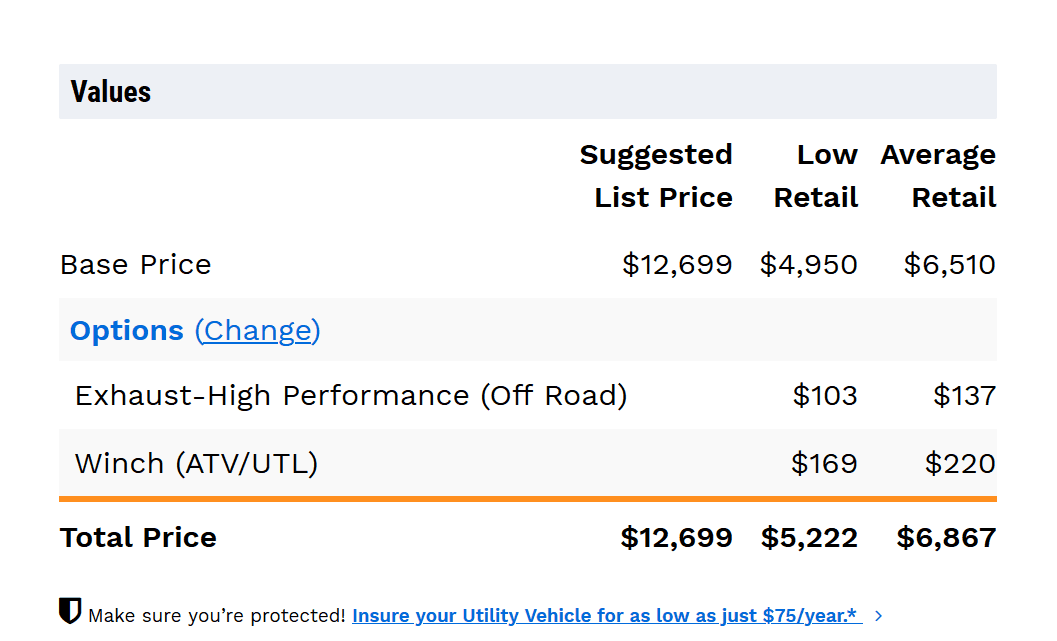Click the total average retail value $6,867
Screen dimensions: 1057x641
tap(946, 538)
